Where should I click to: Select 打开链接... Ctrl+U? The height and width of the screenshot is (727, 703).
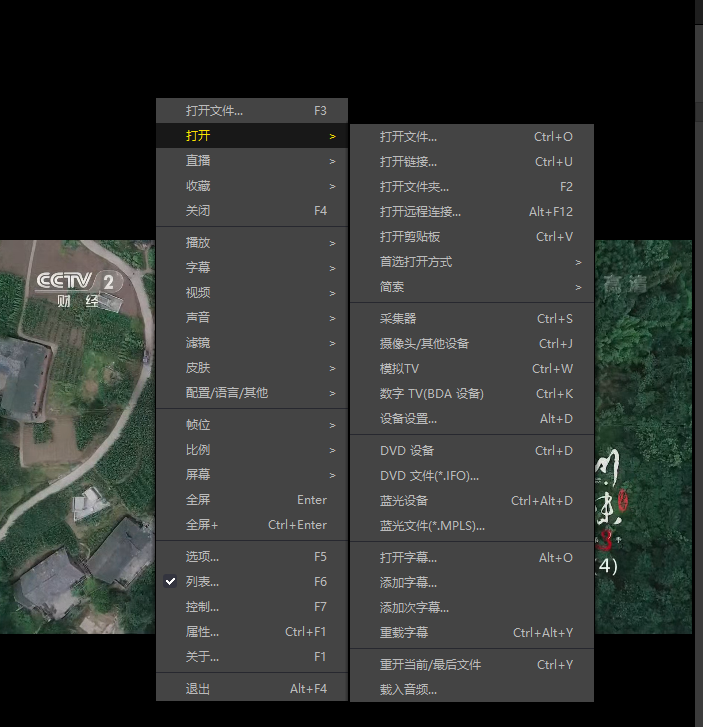pyautogui.click(x=472, y=162)
